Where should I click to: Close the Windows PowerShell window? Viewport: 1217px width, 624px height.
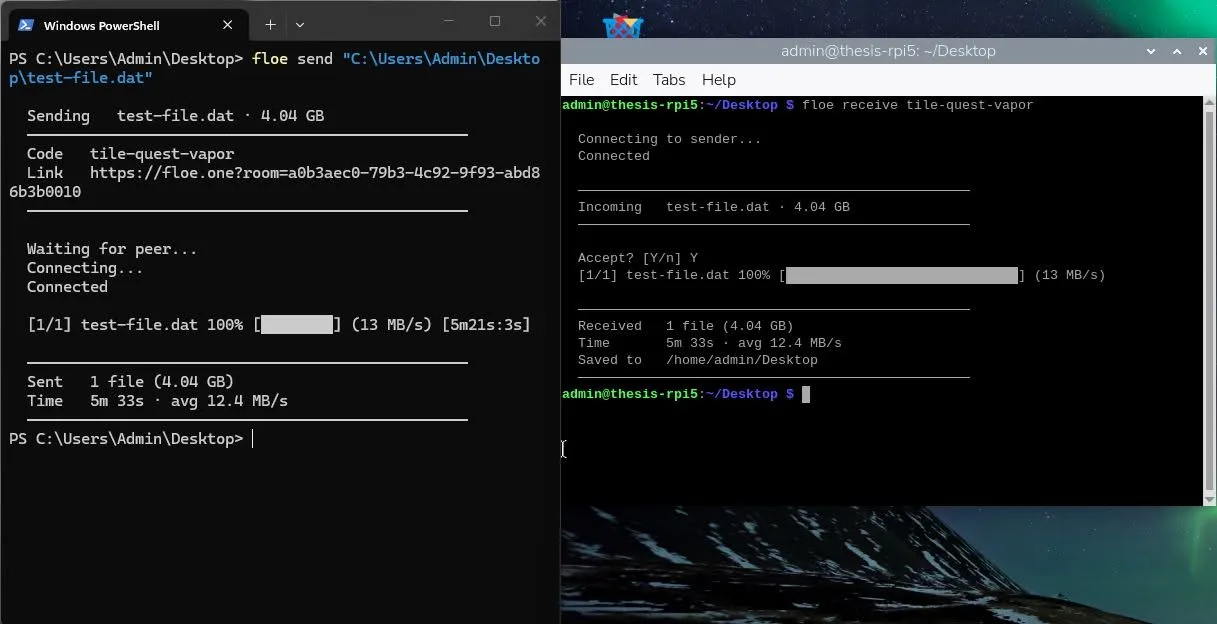click(x=541, y=21)
